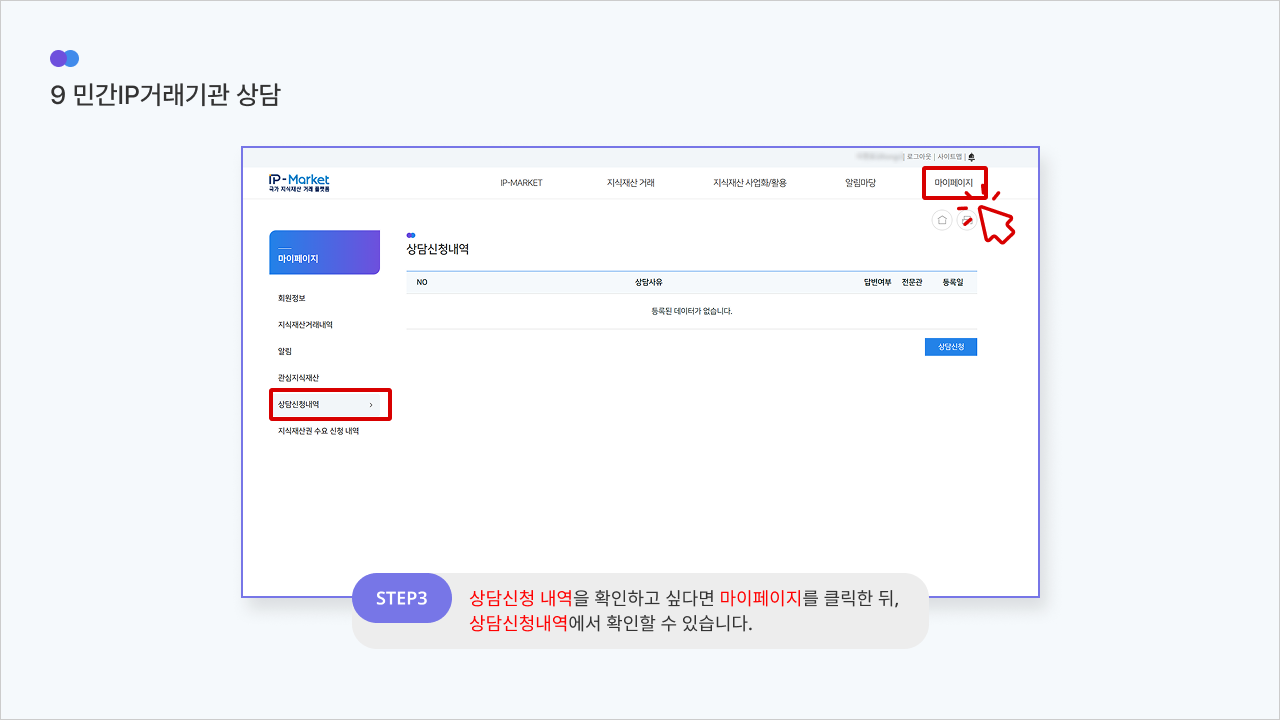This screenshot has height=720, width=1280.
Task: Click the print icon beside home
Action: pos(966,220)
